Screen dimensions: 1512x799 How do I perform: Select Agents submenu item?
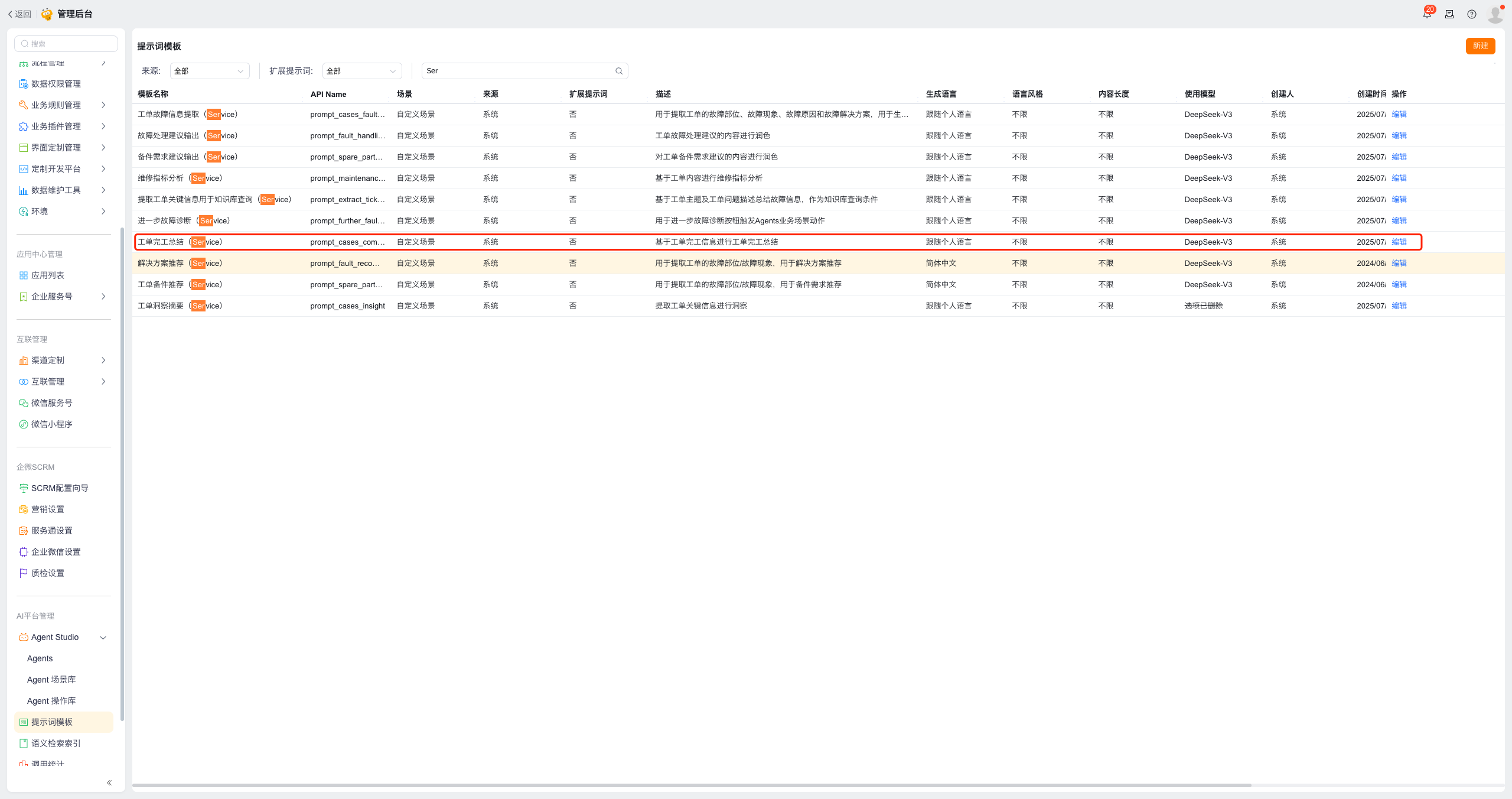[40, 658]
